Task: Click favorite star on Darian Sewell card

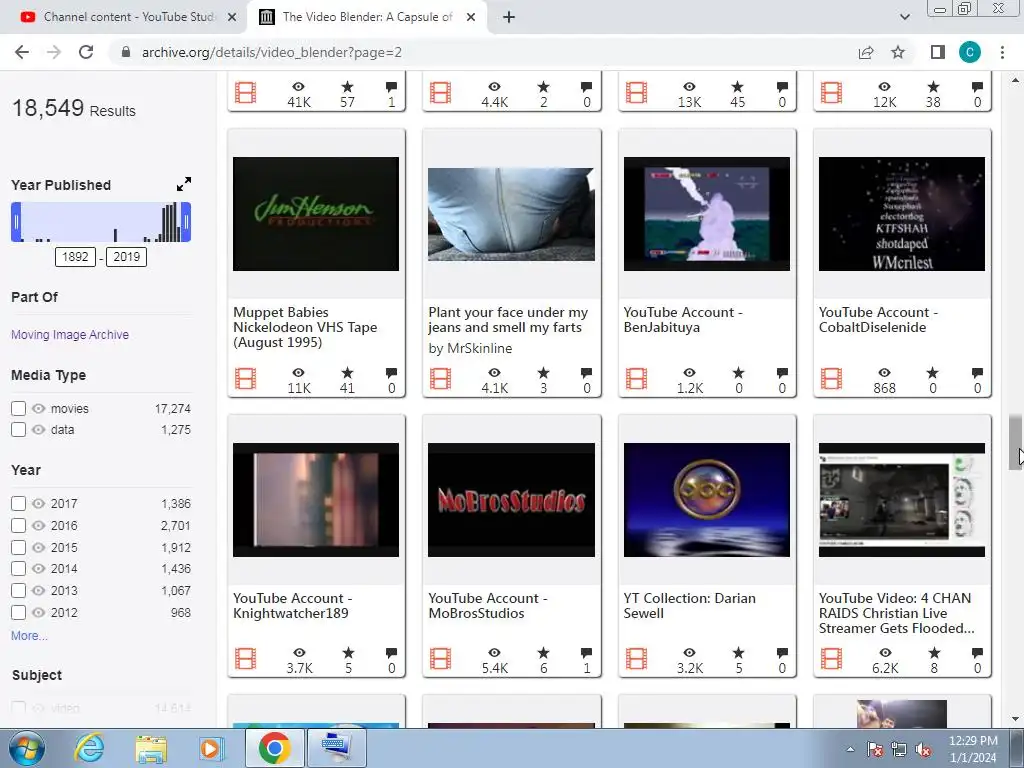Action: point(739,652)
